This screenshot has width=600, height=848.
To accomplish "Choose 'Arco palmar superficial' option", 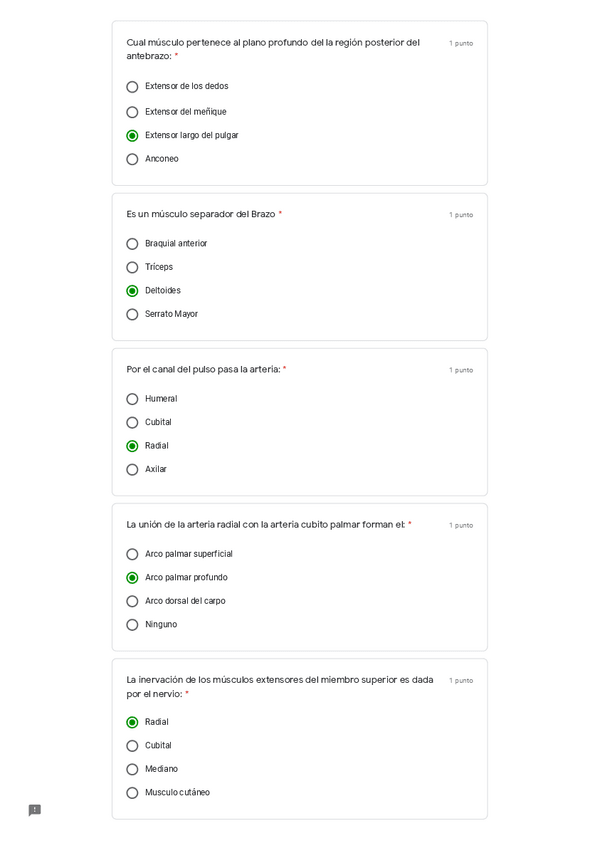I will [132, 554].
